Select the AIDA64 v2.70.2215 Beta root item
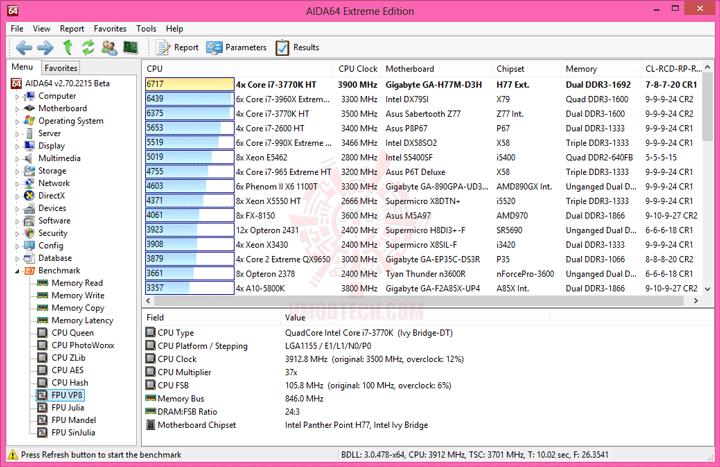This screenshot has height=467, width=720. [x=67, y=83]
